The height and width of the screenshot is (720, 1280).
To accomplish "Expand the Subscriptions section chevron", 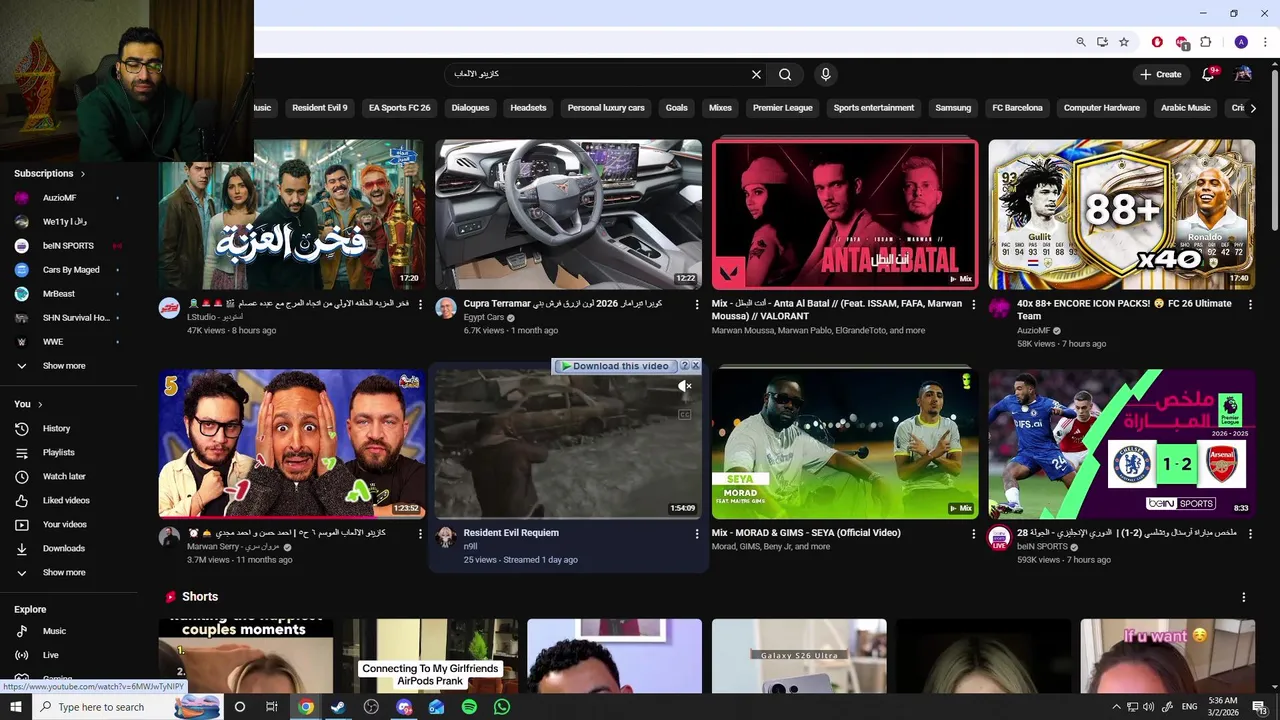I will tap(82, 174).
